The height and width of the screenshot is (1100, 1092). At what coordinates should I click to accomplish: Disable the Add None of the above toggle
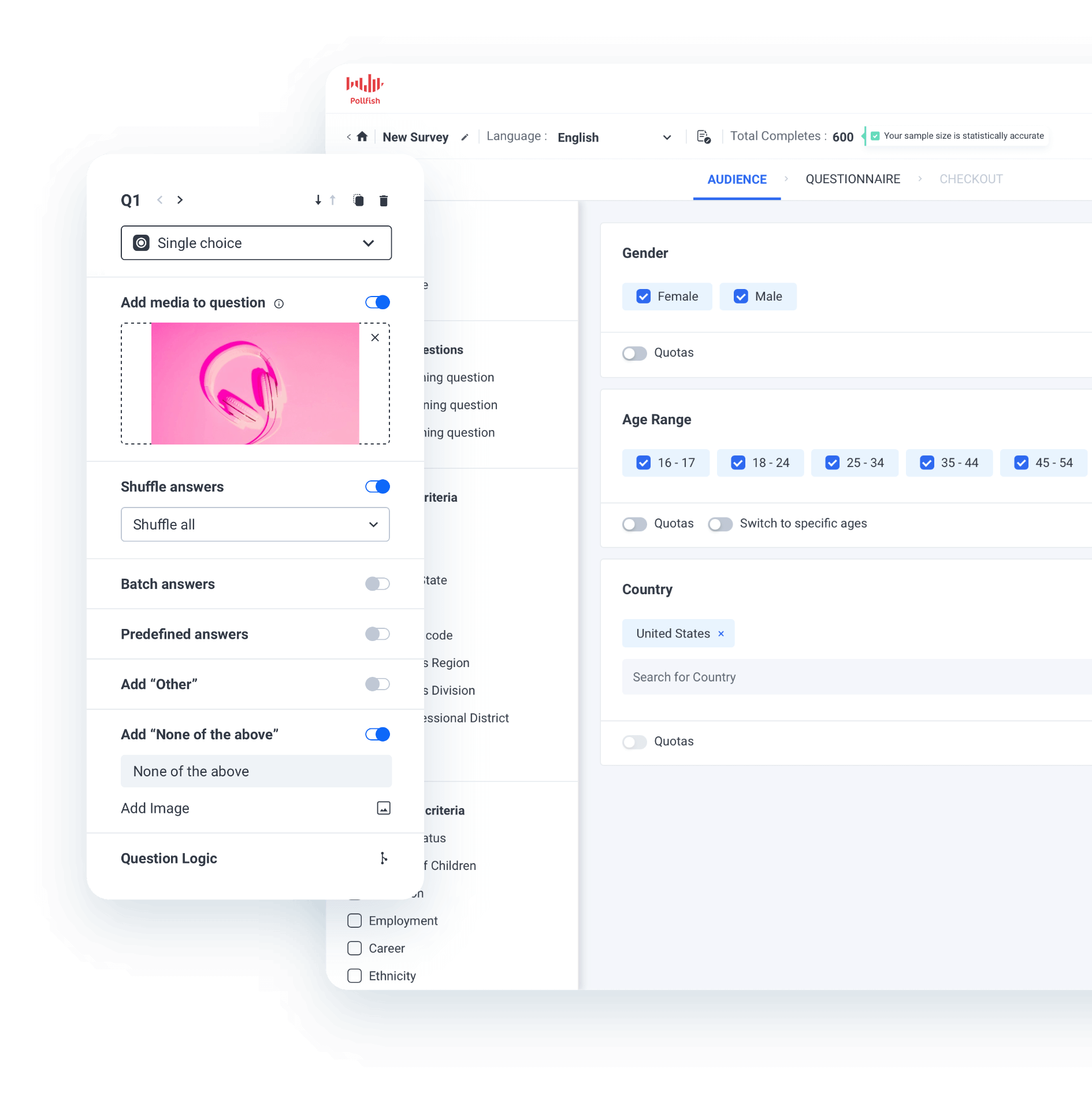[x=377, y=734]
